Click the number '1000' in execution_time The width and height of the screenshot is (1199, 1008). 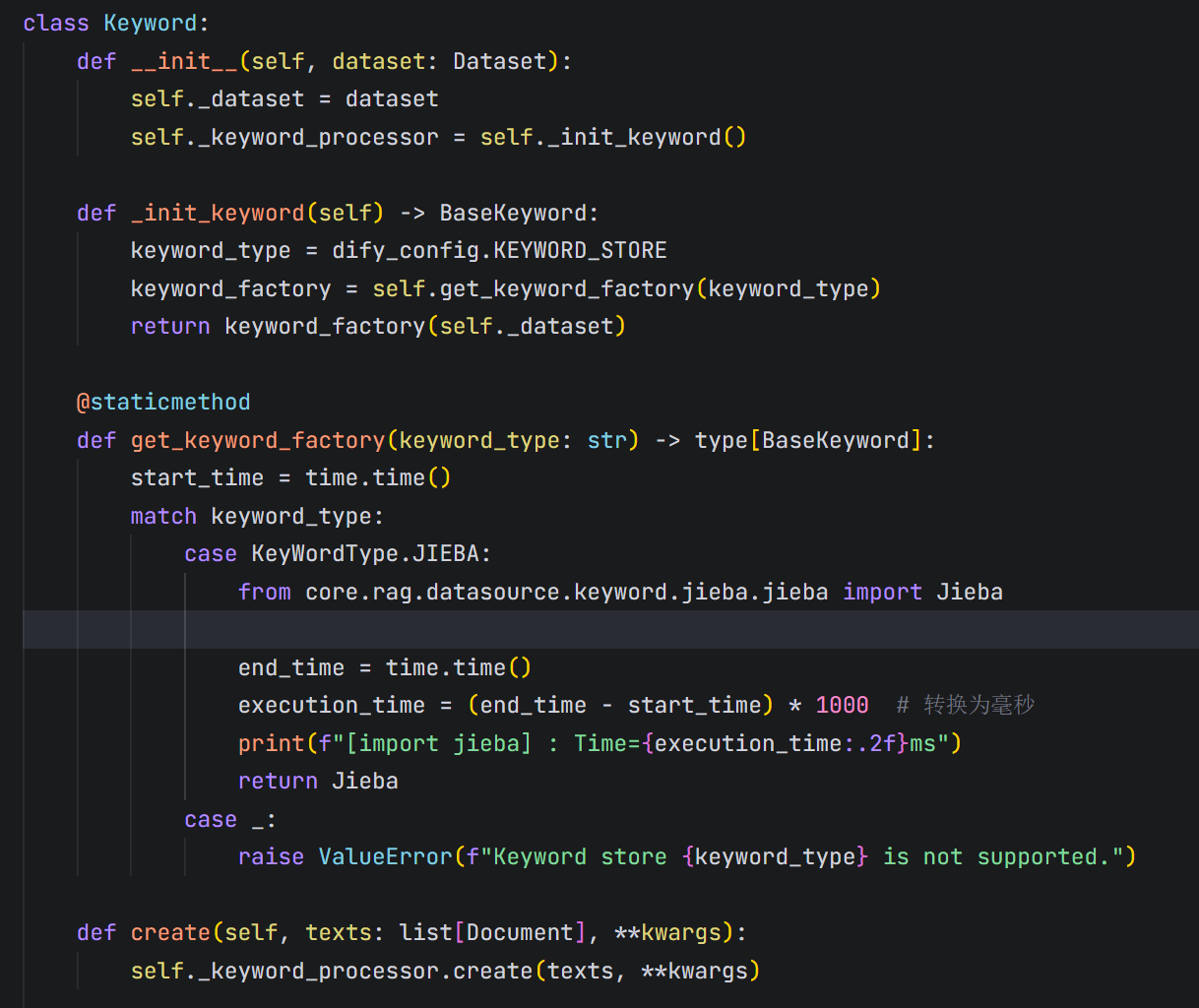[842, 705]
